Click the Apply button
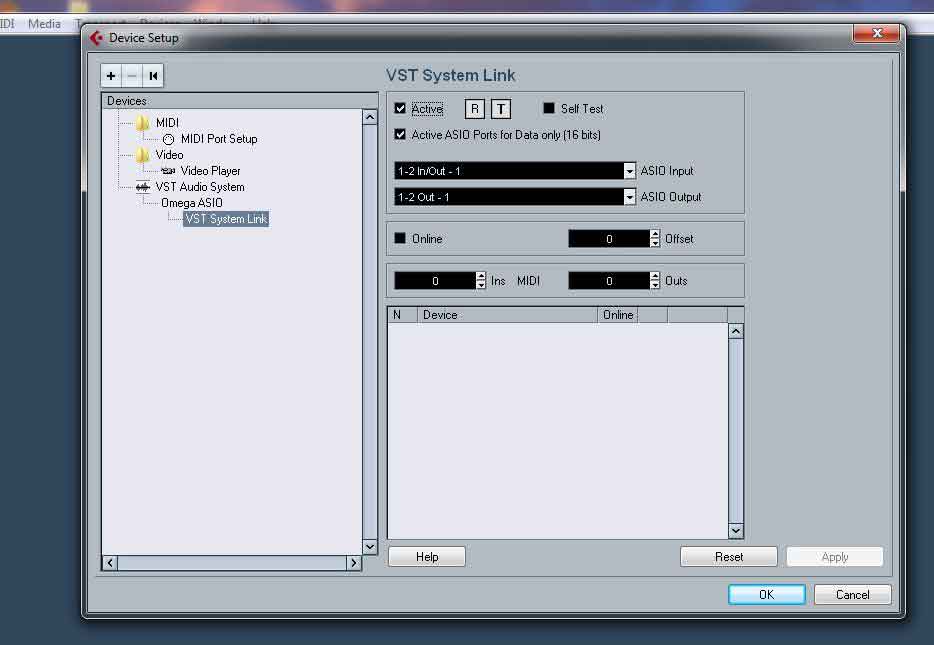Viewport: 934px width, 645px height. coord(835,557)
